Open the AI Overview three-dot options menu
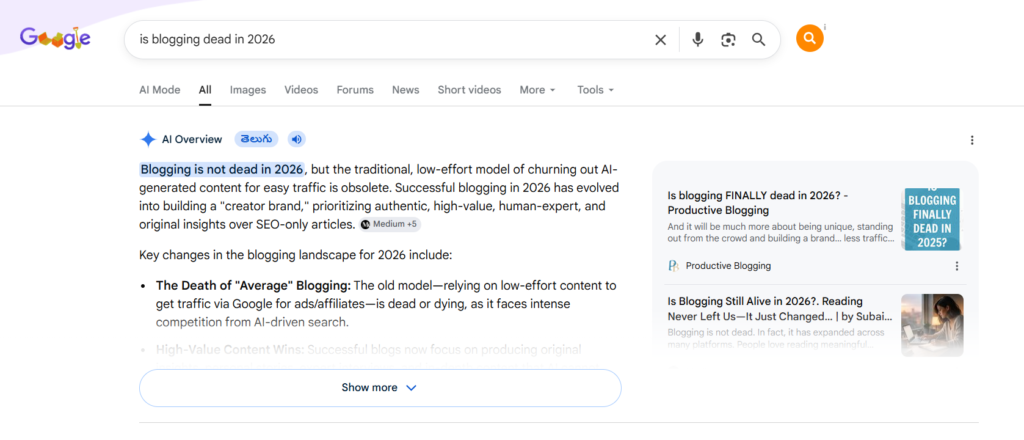The image size is (1024, 440). 972,140
